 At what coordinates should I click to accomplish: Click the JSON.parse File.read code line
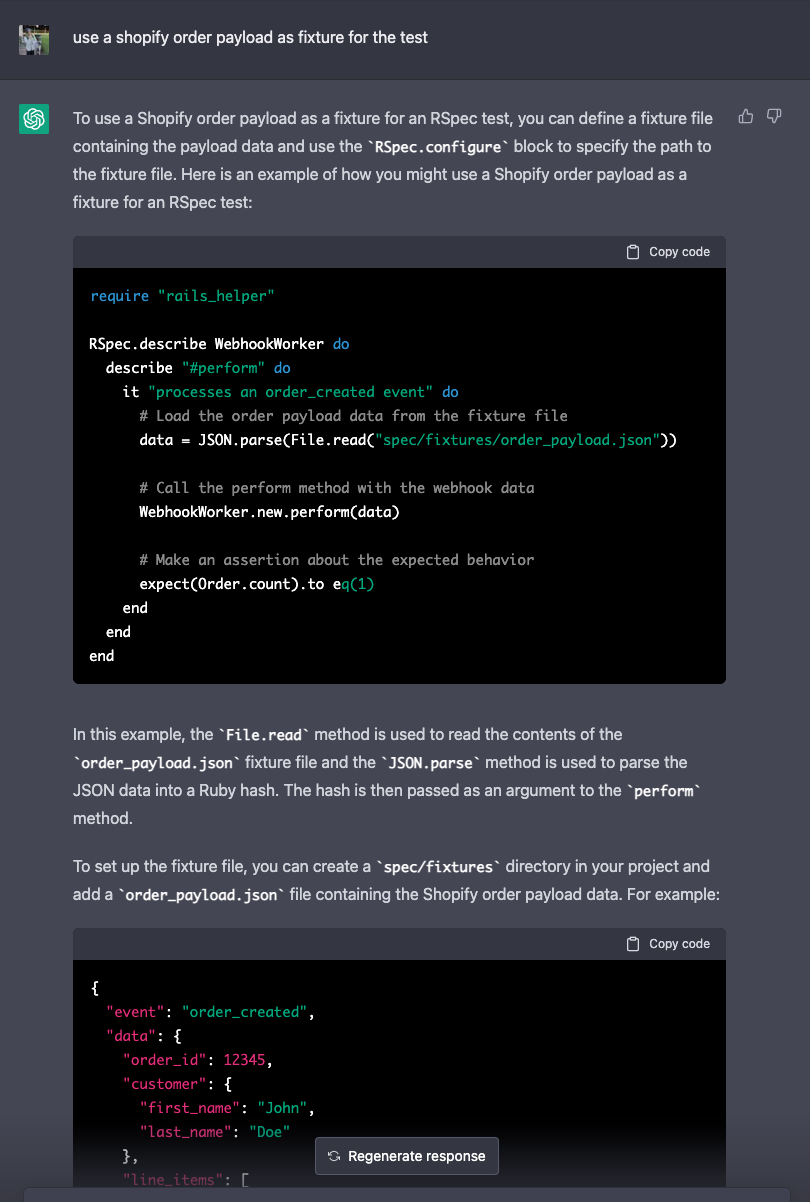pyautogui.click(x=408, y=440)
